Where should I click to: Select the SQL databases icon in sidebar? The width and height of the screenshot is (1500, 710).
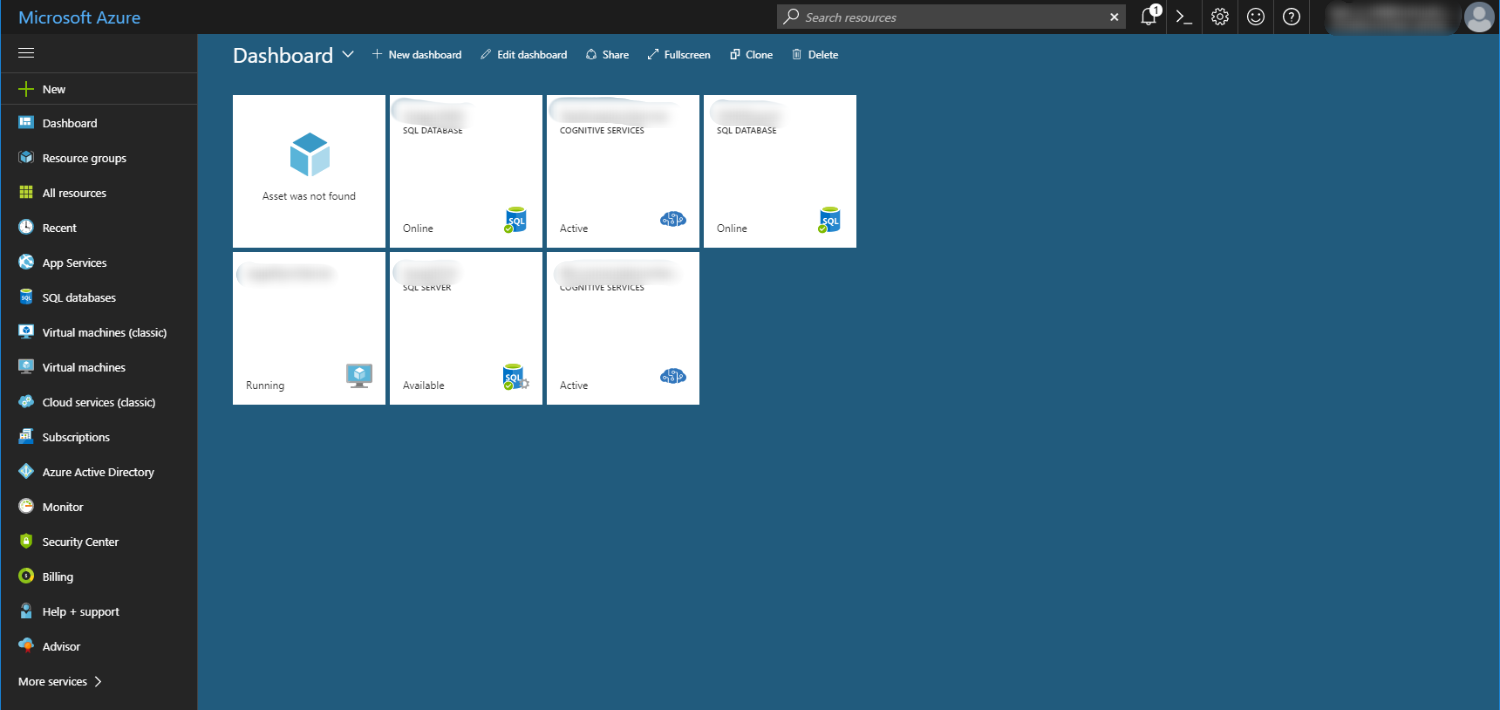[x=26, y=298]
